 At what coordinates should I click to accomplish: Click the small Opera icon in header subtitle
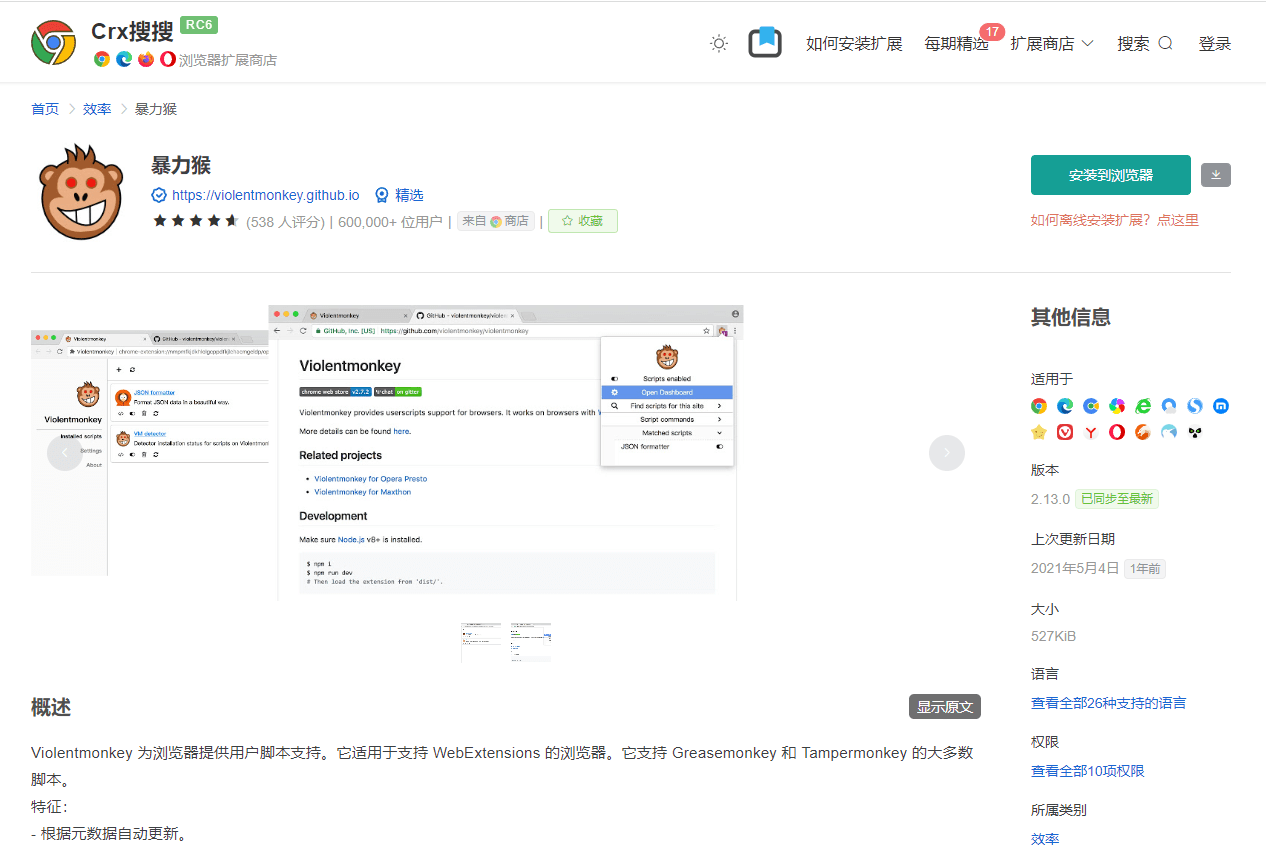click(168, 59)
